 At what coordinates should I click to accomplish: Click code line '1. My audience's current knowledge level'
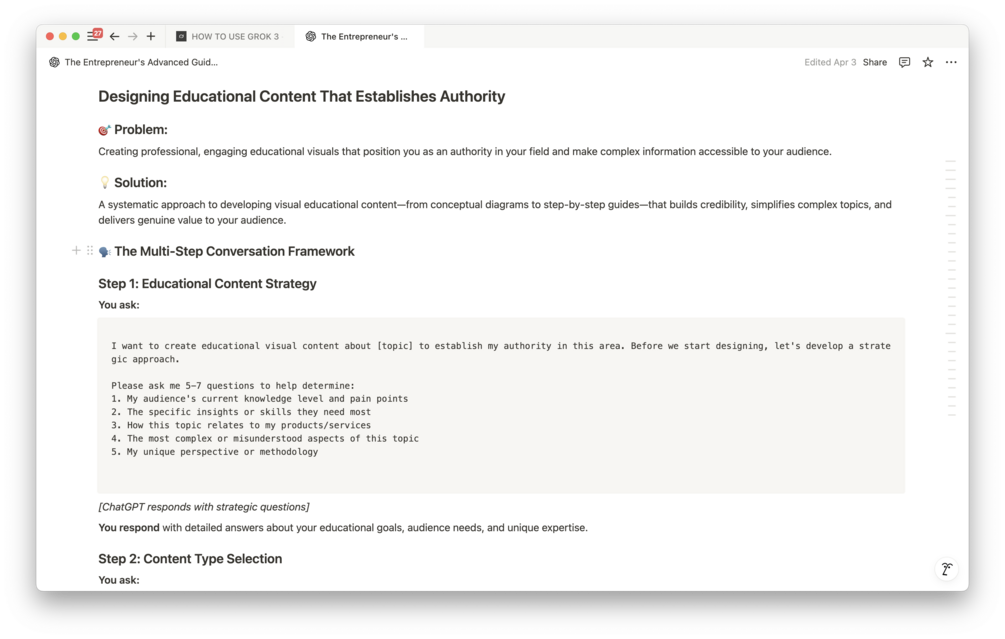click(x=259, y=399)
